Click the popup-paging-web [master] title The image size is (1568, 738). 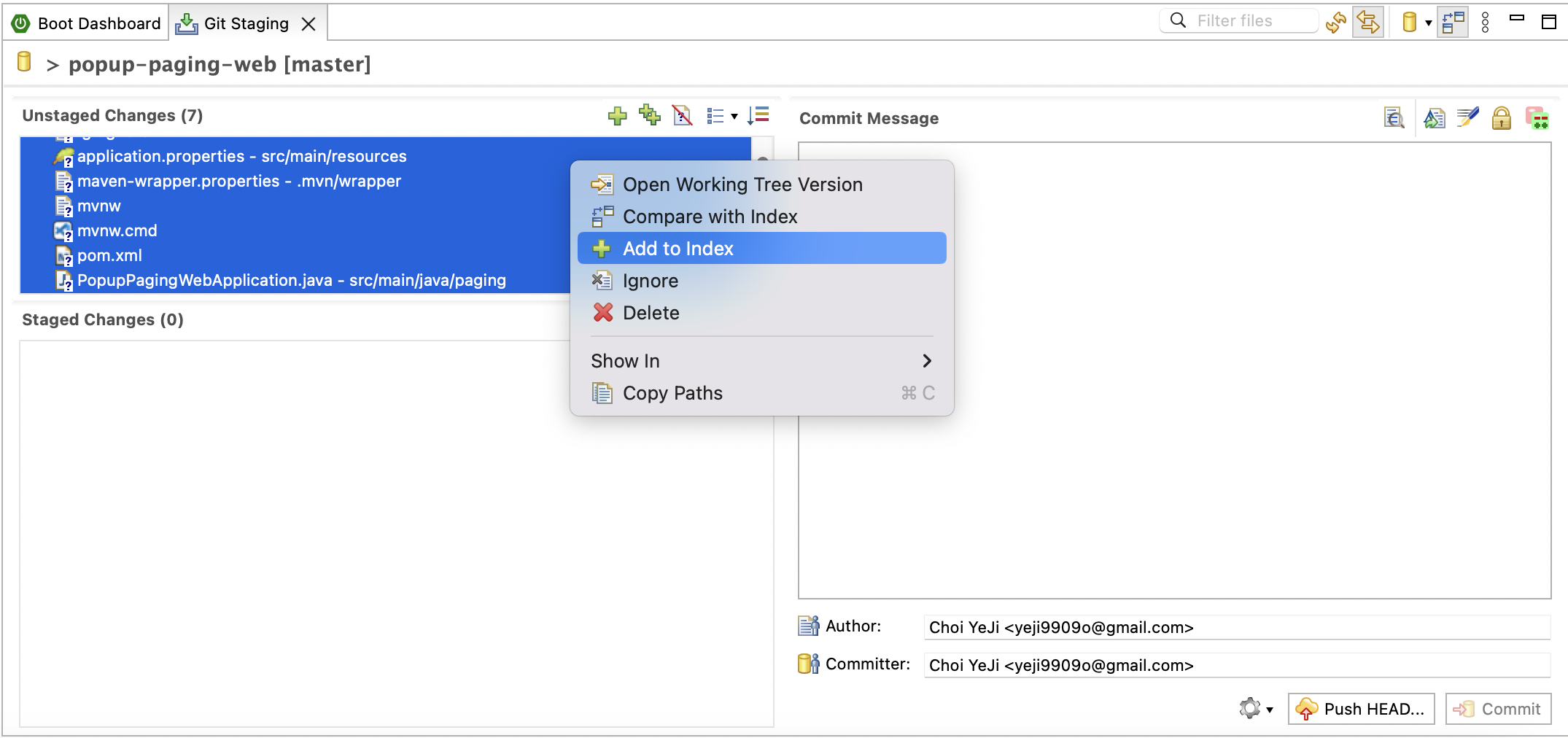[x=220, y=64]
